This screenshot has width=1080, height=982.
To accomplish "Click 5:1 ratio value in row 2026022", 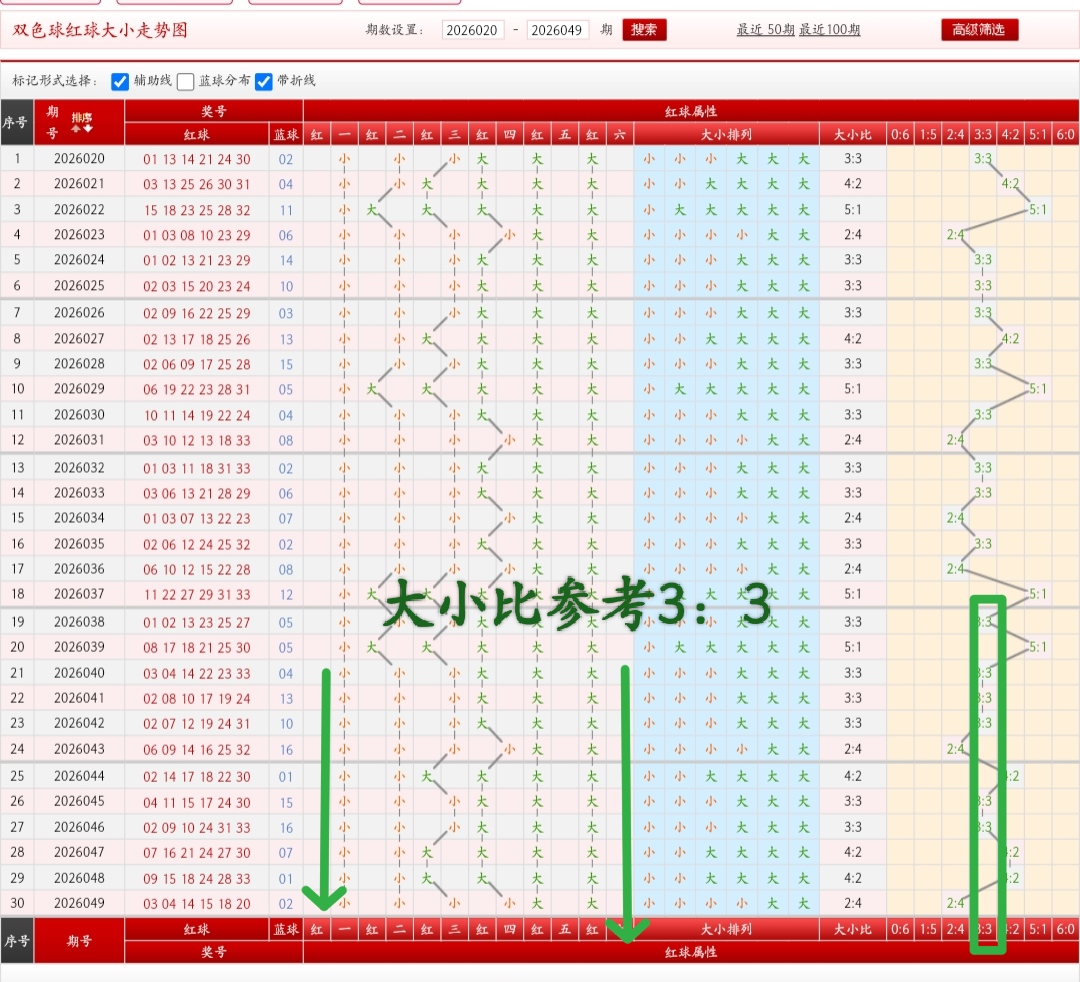I will pos(853,209).
